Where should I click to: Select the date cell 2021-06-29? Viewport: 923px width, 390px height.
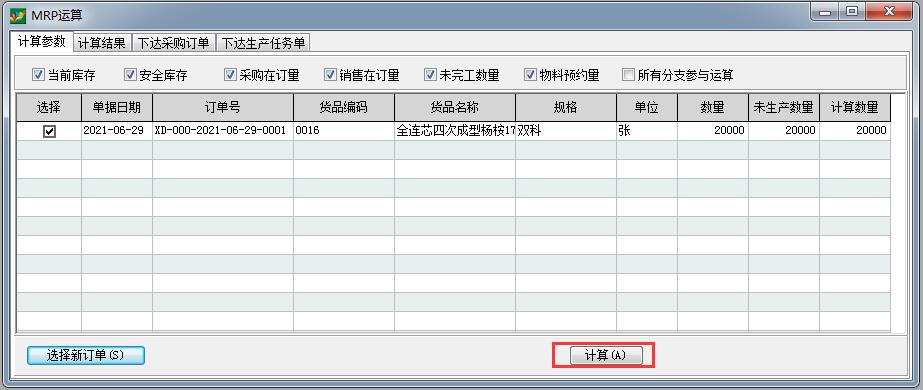[x=117, y=131]
